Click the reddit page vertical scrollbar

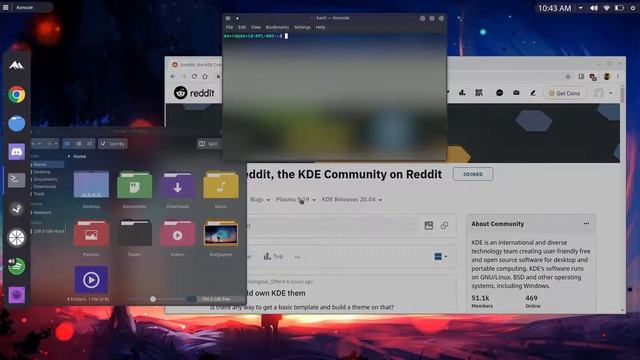(622, 95)
